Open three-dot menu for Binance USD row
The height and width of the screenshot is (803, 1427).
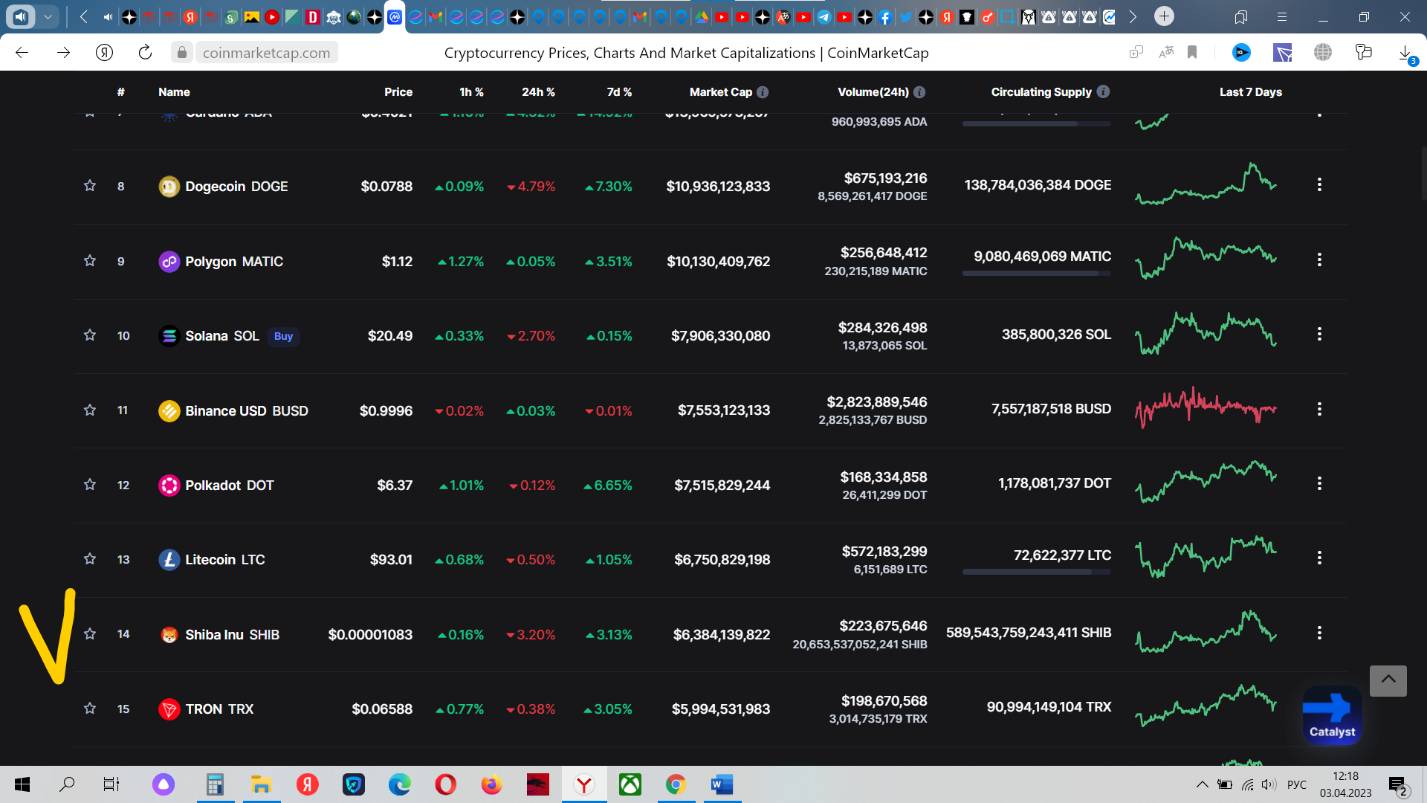(x=1319, y=409)
